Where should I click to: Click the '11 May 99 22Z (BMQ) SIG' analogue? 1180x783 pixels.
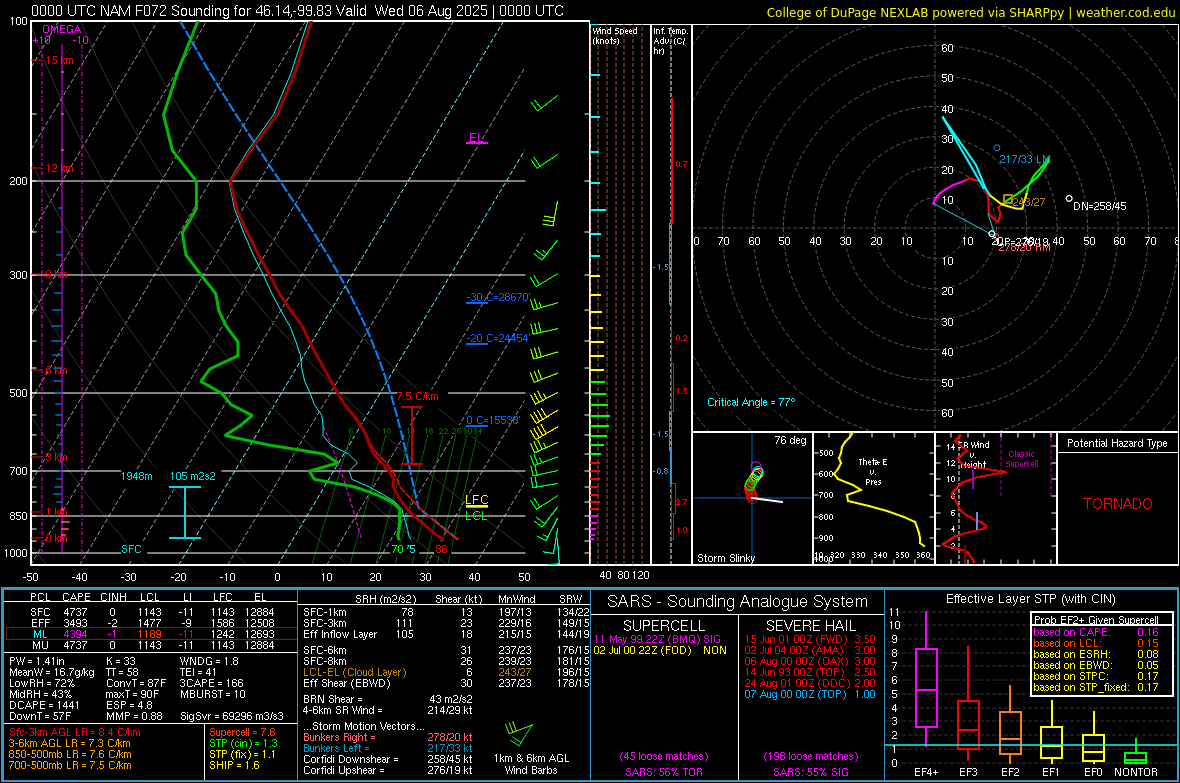pyautogui.click(x=657, y=639)
